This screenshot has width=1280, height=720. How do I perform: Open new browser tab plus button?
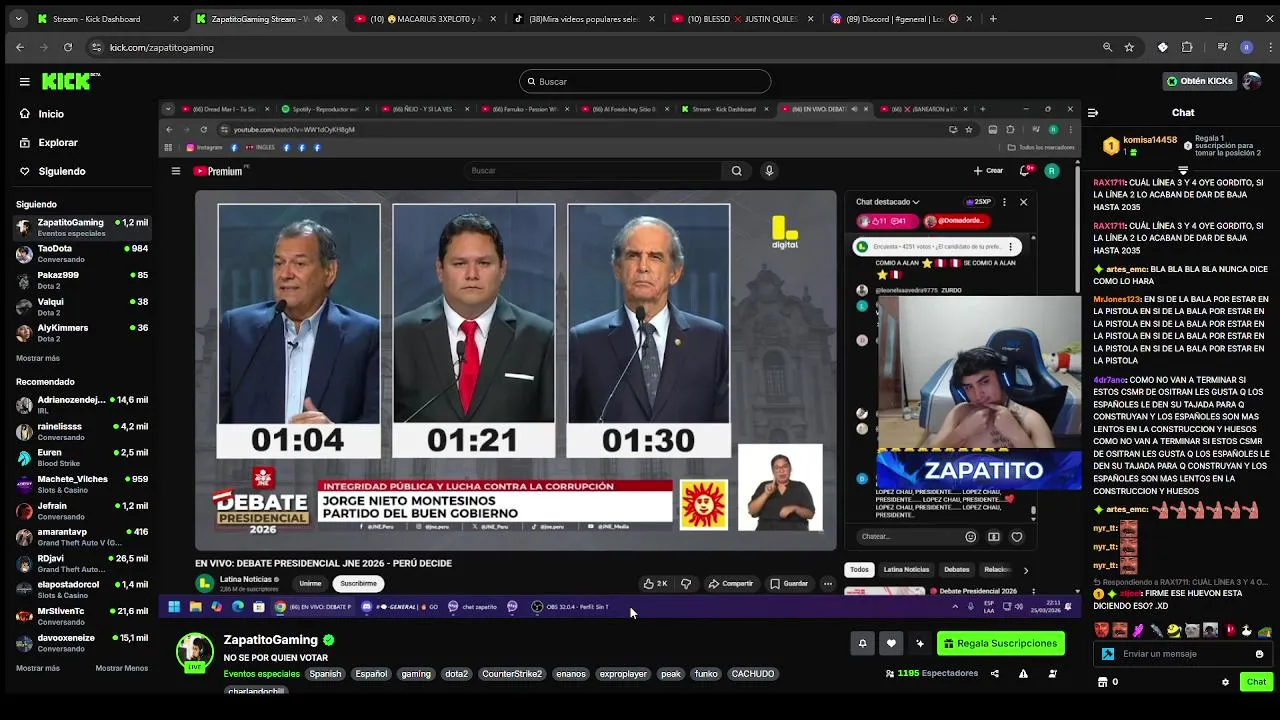(x=993, y=19)
